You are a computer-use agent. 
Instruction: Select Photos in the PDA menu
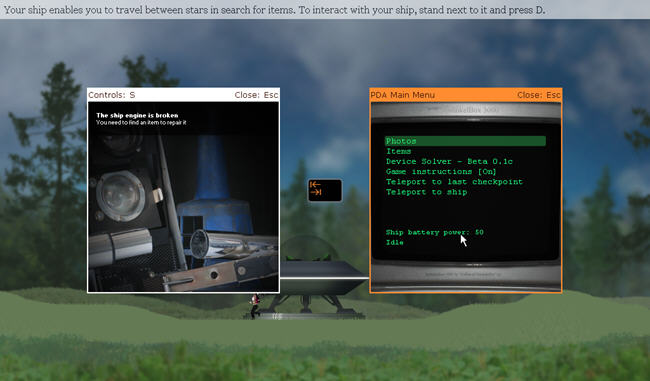click(x=465, y=141)
